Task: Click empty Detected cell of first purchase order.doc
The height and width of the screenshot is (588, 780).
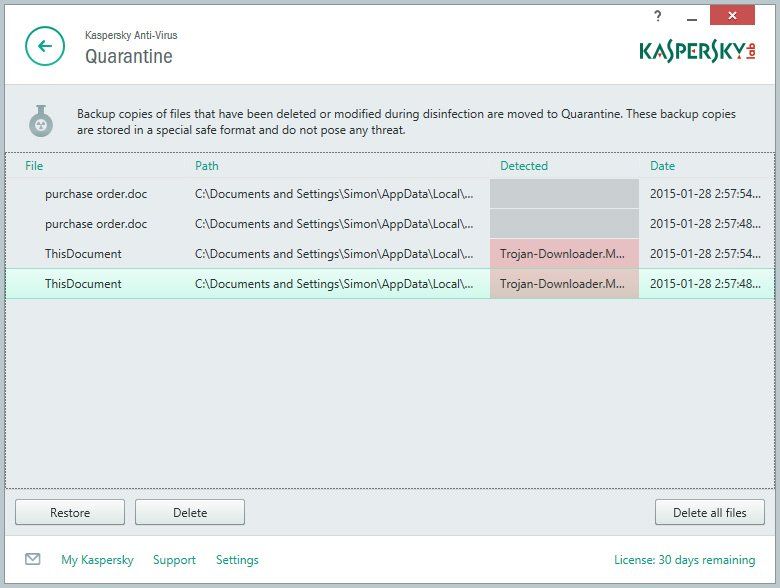Action: coord(564,194)
